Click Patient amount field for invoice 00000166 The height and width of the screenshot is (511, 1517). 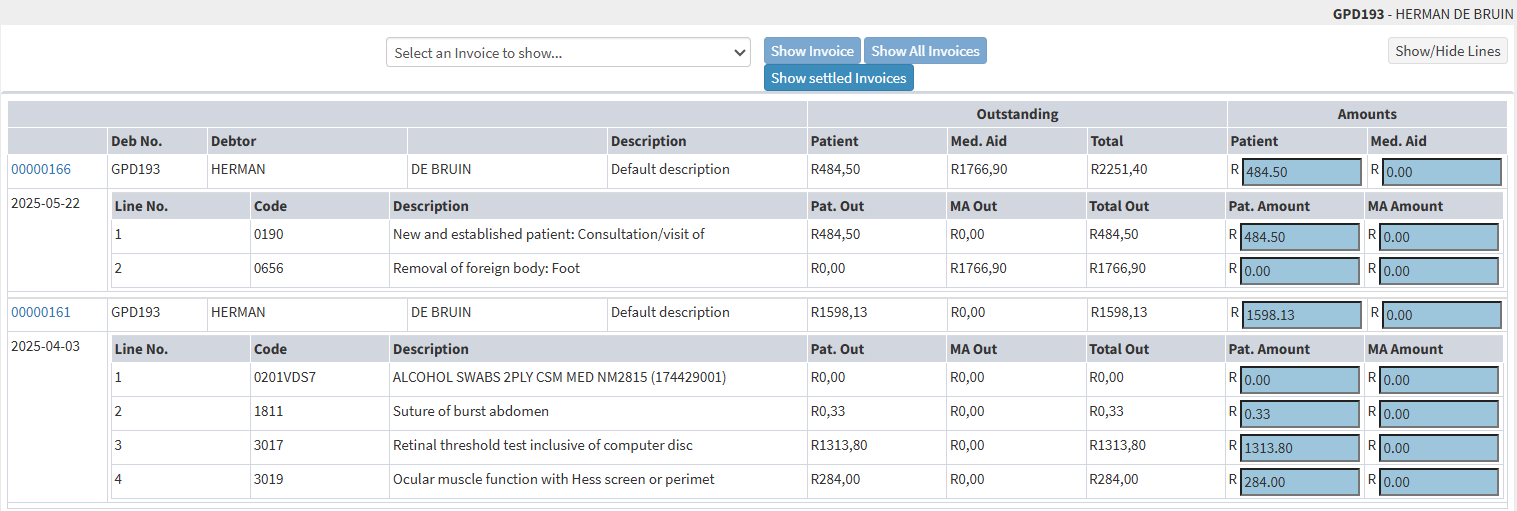[1301, 172]
